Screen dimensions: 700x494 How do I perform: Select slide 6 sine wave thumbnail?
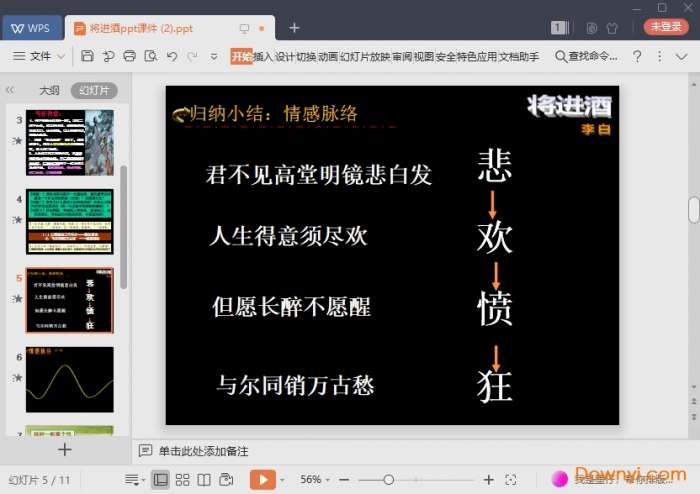tap(70, 379)
